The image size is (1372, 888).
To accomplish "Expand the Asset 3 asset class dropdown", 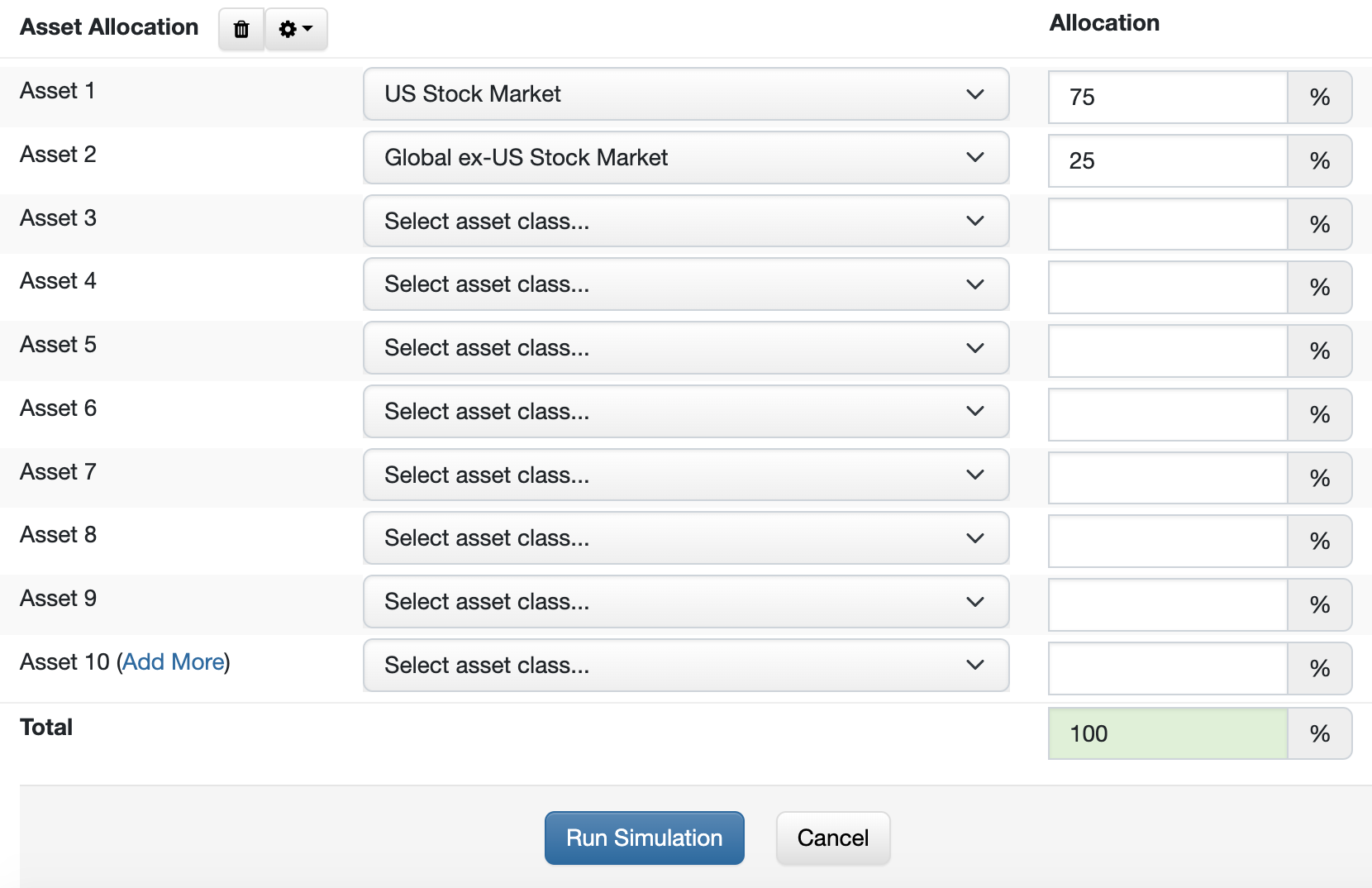I will (685, 222).
